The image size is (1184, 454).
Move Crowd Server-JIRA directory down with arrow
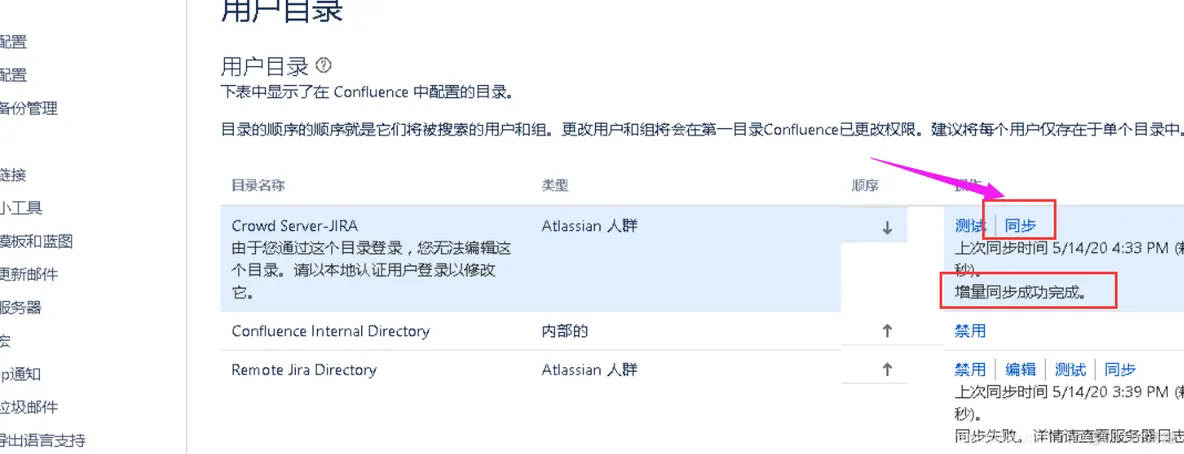[886, 227]
